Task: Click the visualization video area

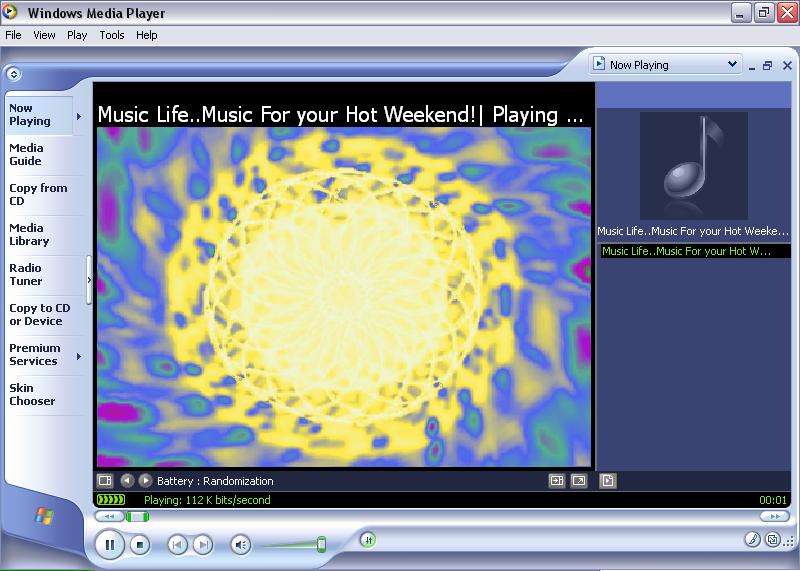Action: click(x=344, y=297)
